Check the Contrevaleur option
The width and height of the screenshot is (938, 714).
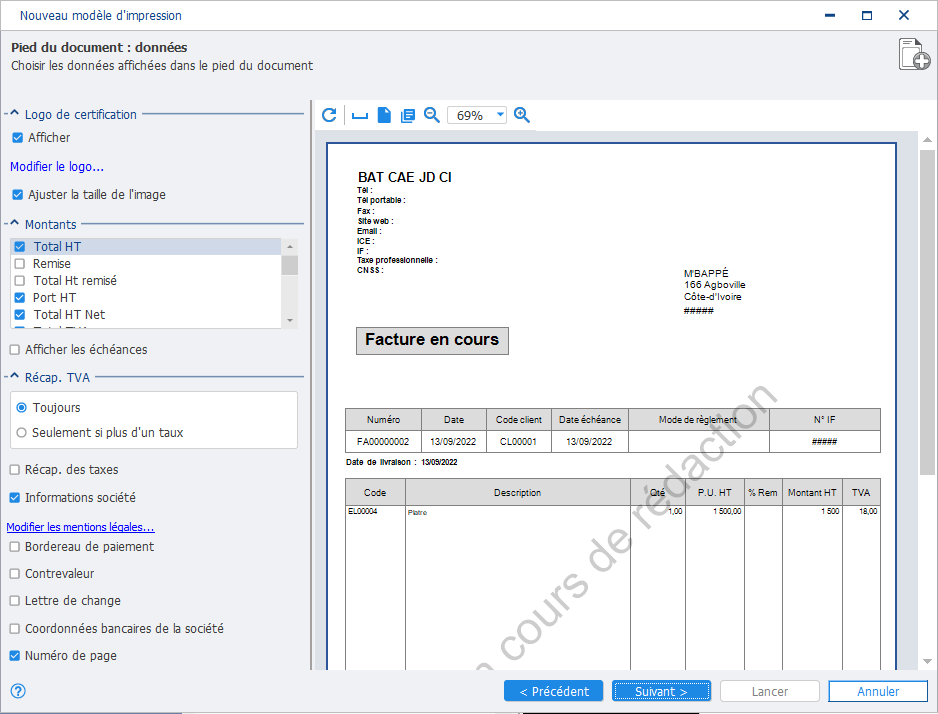15,573
